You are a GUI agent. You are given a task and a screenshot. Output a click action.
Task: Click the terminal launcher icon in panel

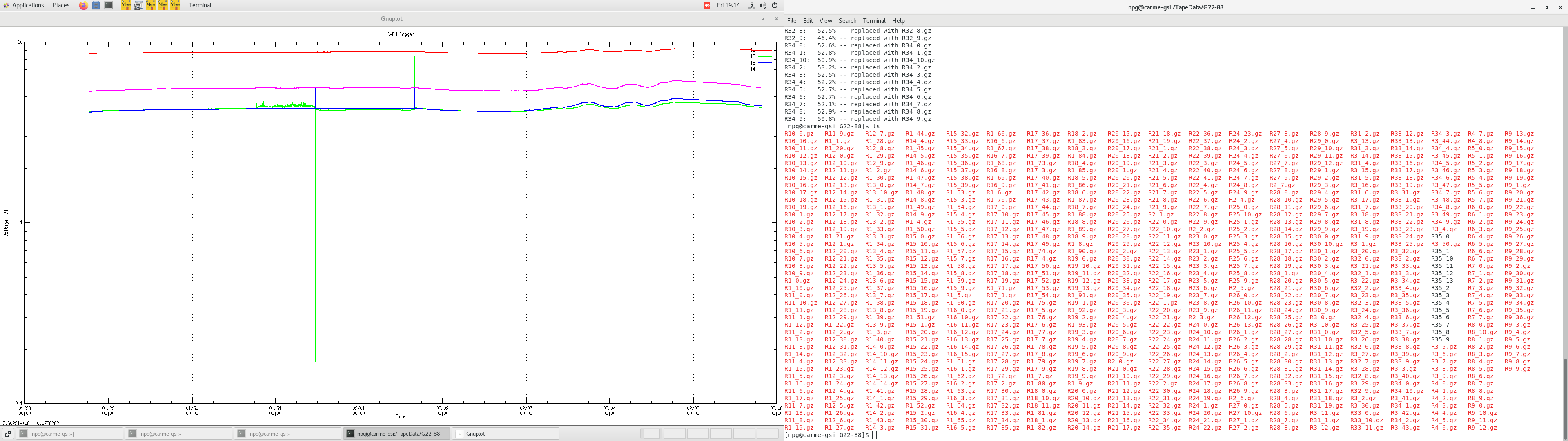tap(108, 5)
